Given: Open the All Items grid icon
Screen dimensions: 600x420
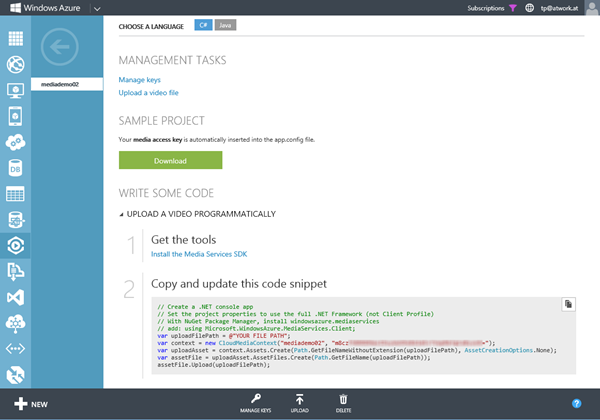Looking at the screenshot, I should tap(15, 39).
